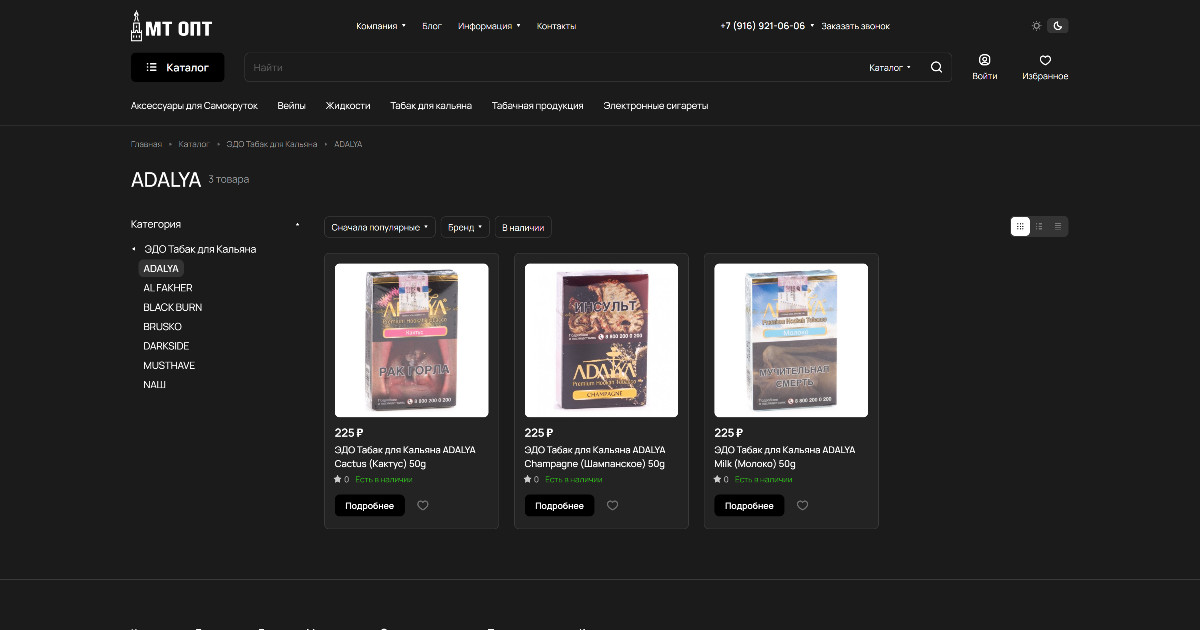Select DARKSIDE brand category

tap(166, 346)
